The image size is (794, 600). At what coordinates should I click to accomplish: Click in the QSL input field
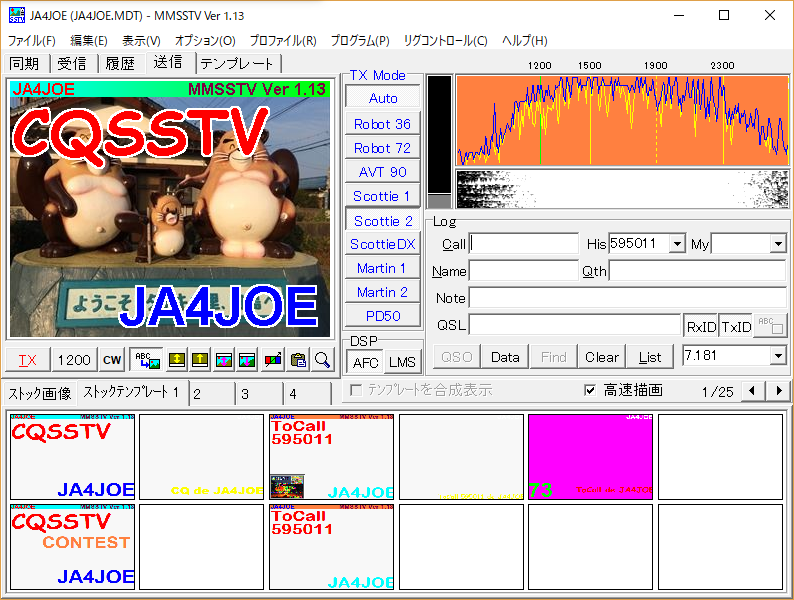[x=575, y=325]
